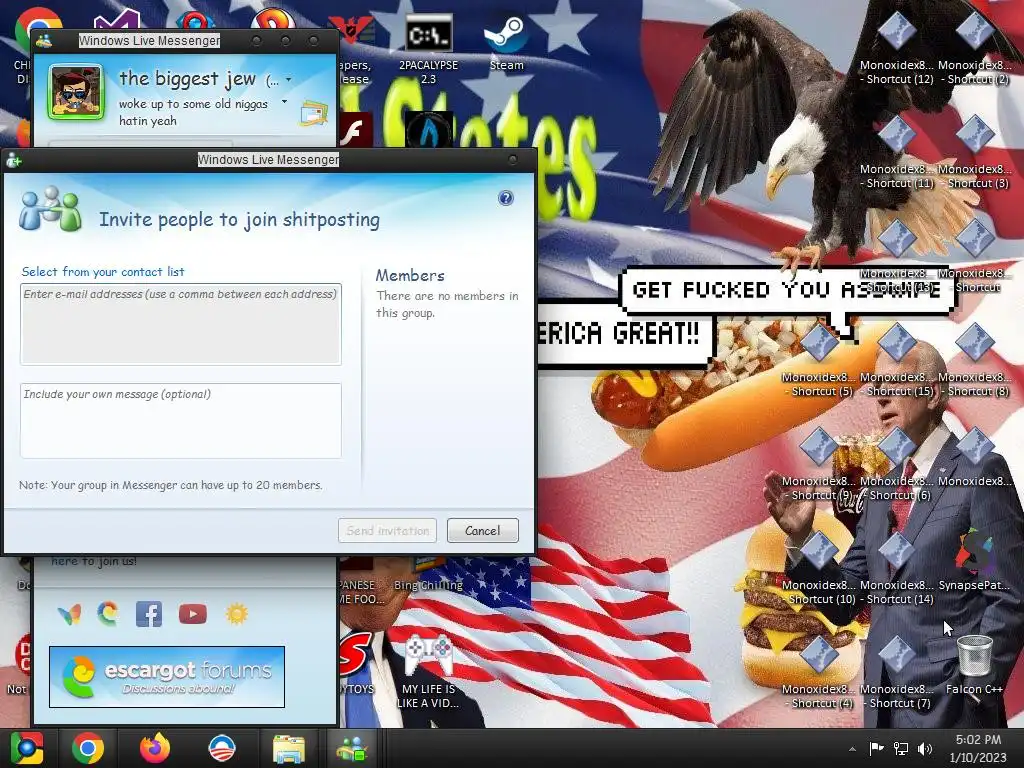
Task: Launch Chrome from the taskbar
Action: pyautogui.click(x=88, y=748)
